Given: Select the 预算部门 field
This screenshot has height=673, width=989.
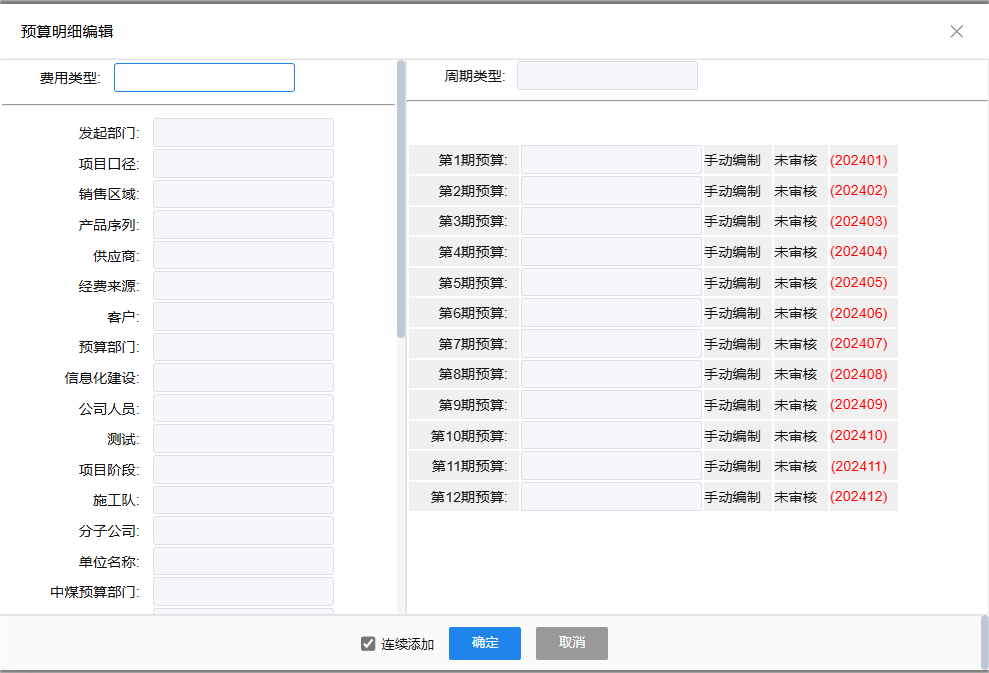Looking at the screenshot, I should tap(243, 347).
